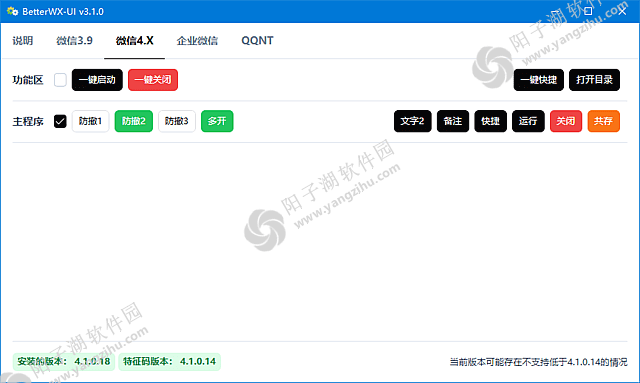The image size is (640, 383).
Task: Toggle the 防撤3 option
Action: click(x=177, y=121)
